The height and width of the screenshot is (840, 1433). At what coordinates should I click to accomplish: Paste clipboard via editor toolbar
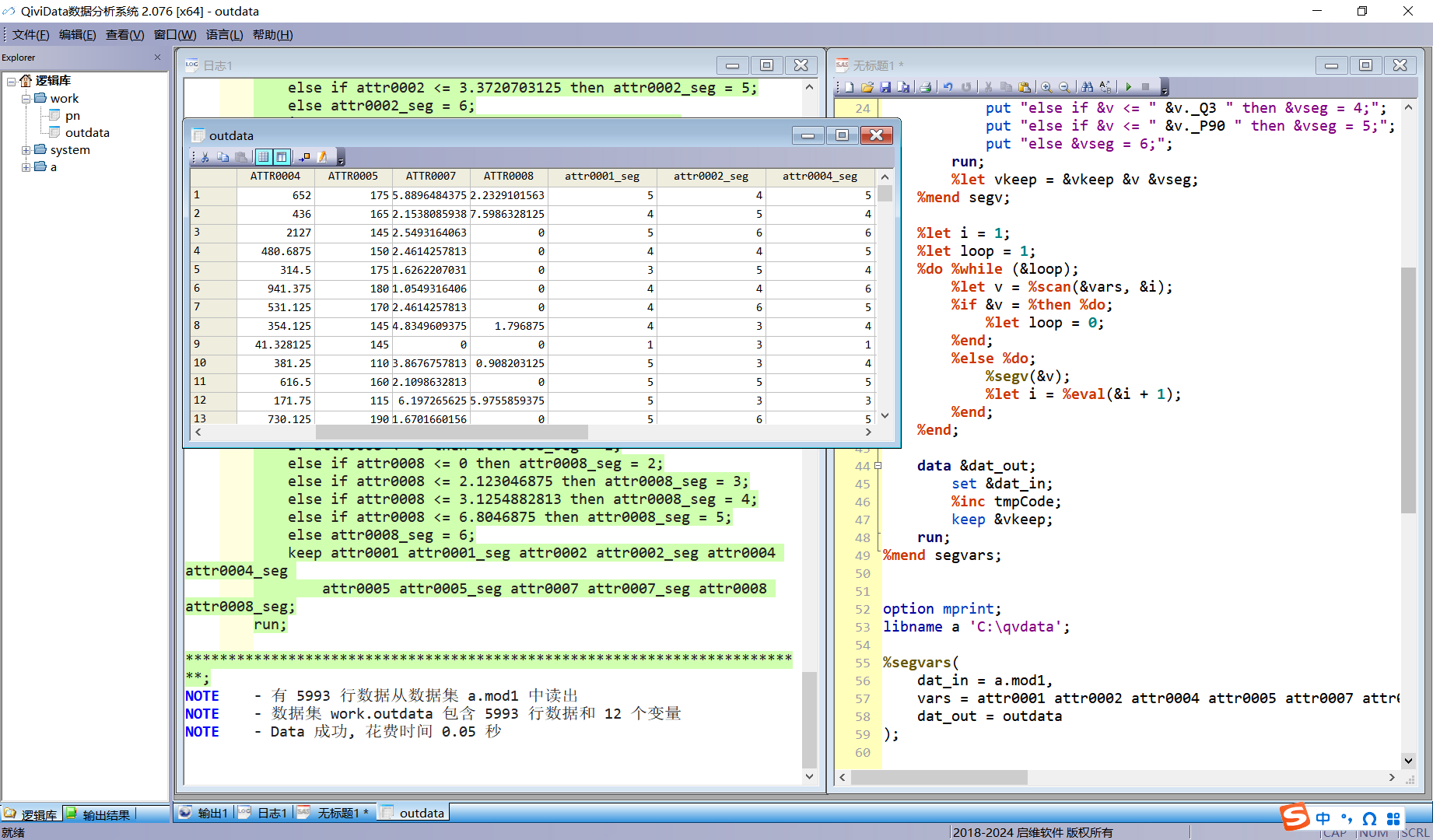pyautogui.click(x=1025, y=87)
